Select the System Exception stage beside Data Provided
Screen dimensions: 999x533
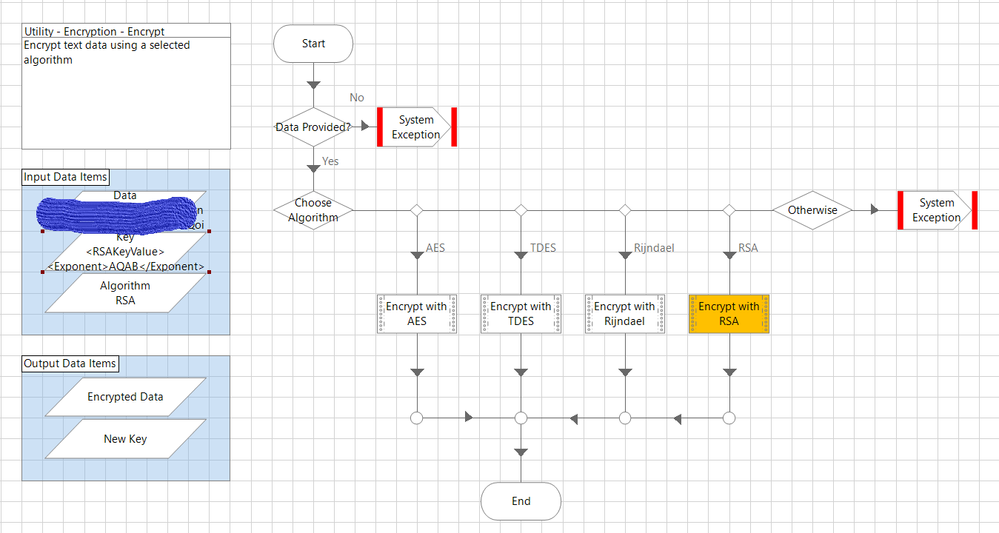click(x=417, y=127)
